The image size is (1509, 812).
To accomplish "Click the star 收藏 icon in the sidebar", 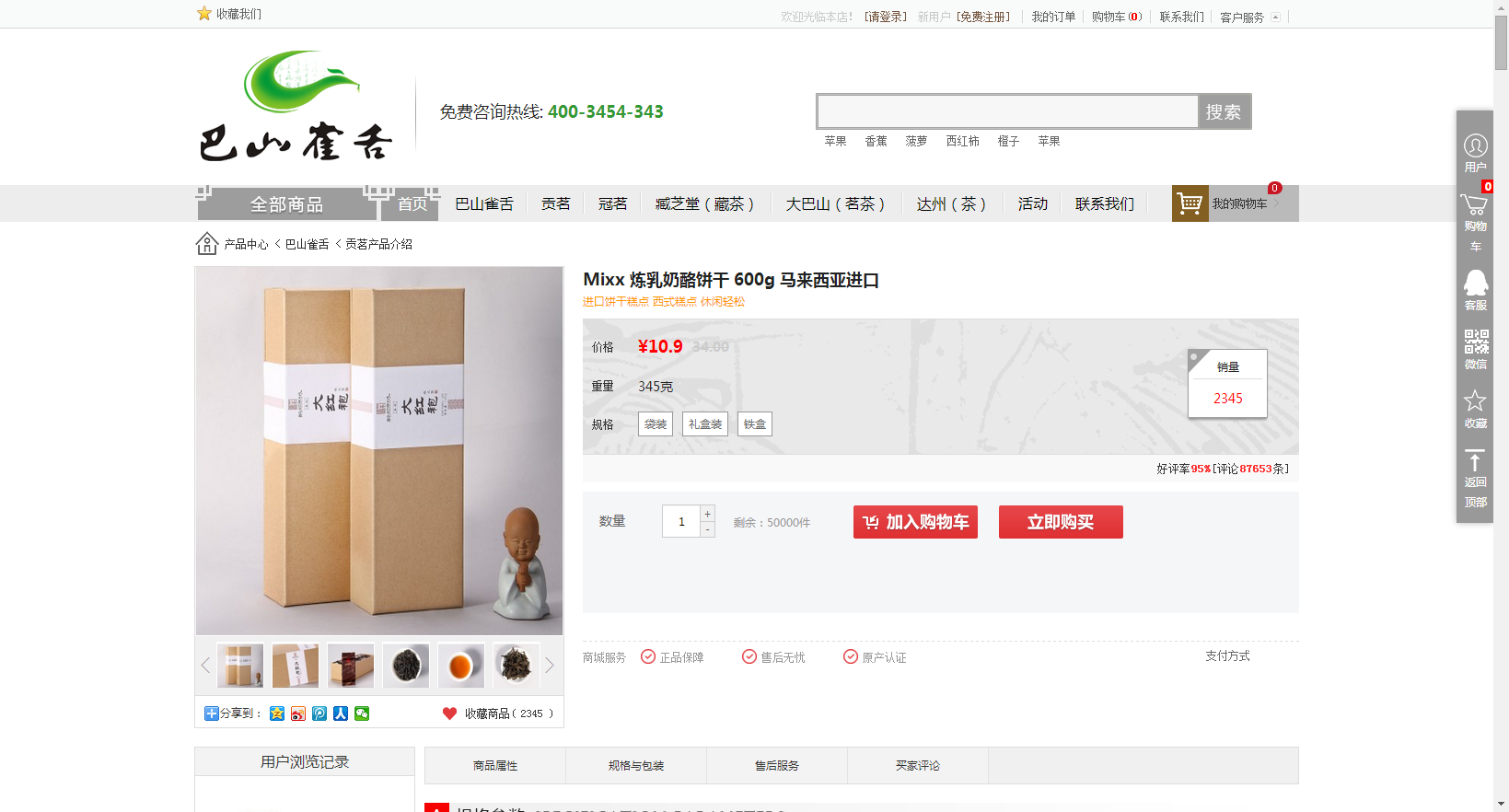I will (x=1475, y=400).
